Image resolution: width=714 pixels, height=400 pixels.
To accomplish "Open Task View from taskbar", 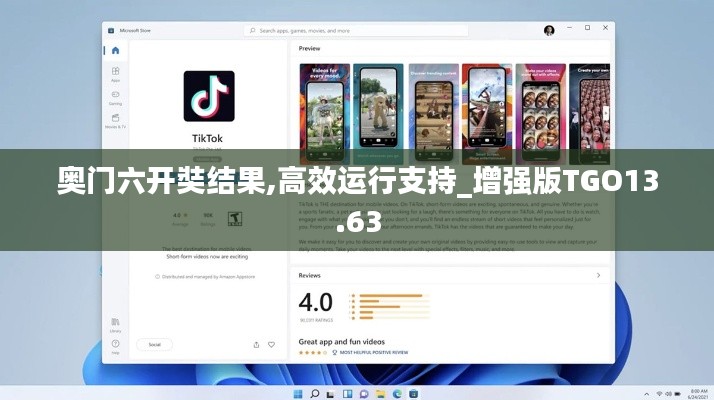I will click(x=331, y=394).
